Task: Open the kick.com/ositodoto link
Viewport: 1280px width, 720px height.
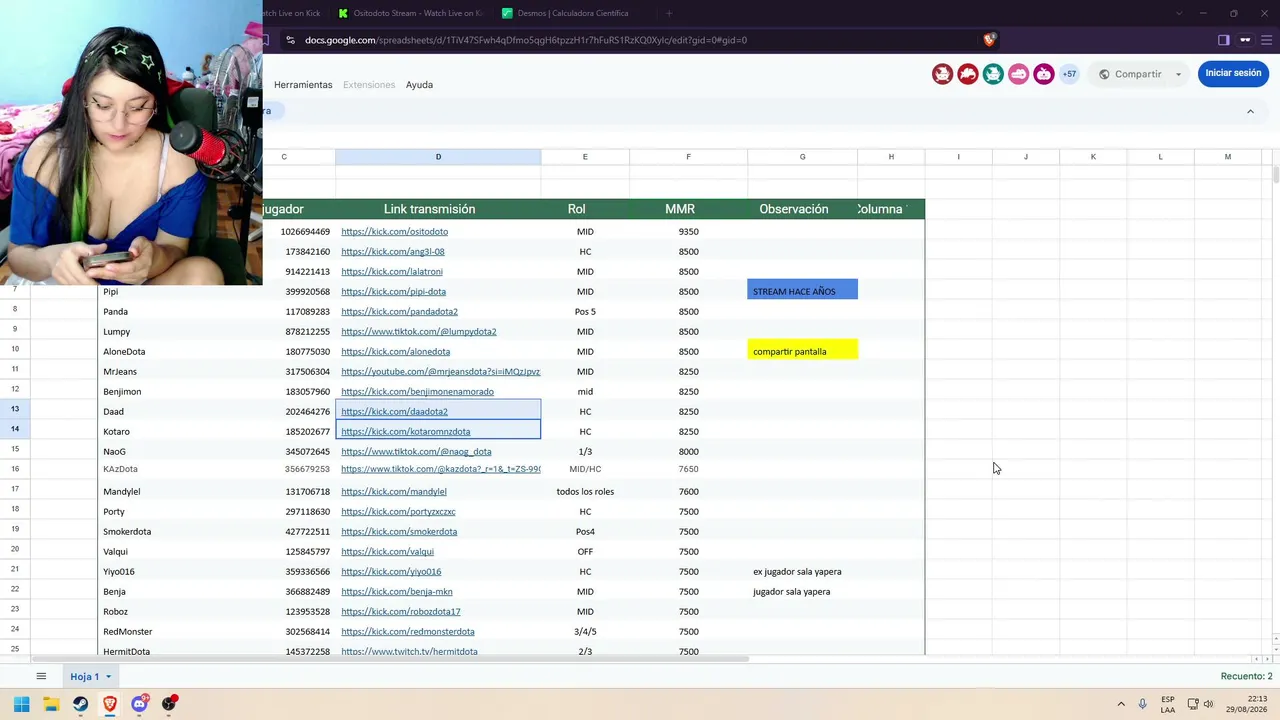Action: (394, 232)
